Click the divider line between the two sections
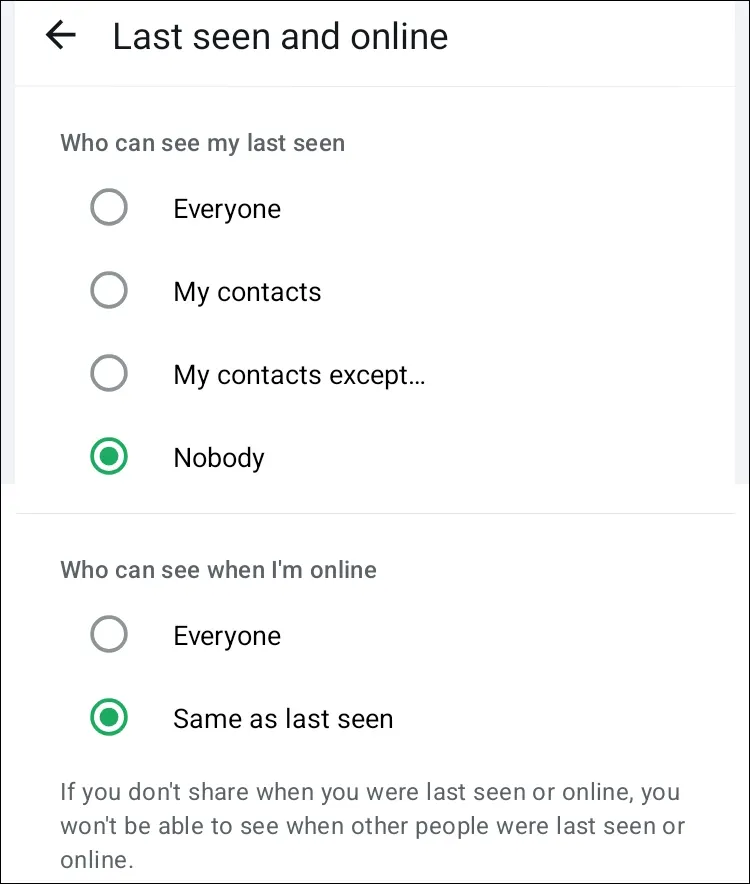 (x=375, y=514)
